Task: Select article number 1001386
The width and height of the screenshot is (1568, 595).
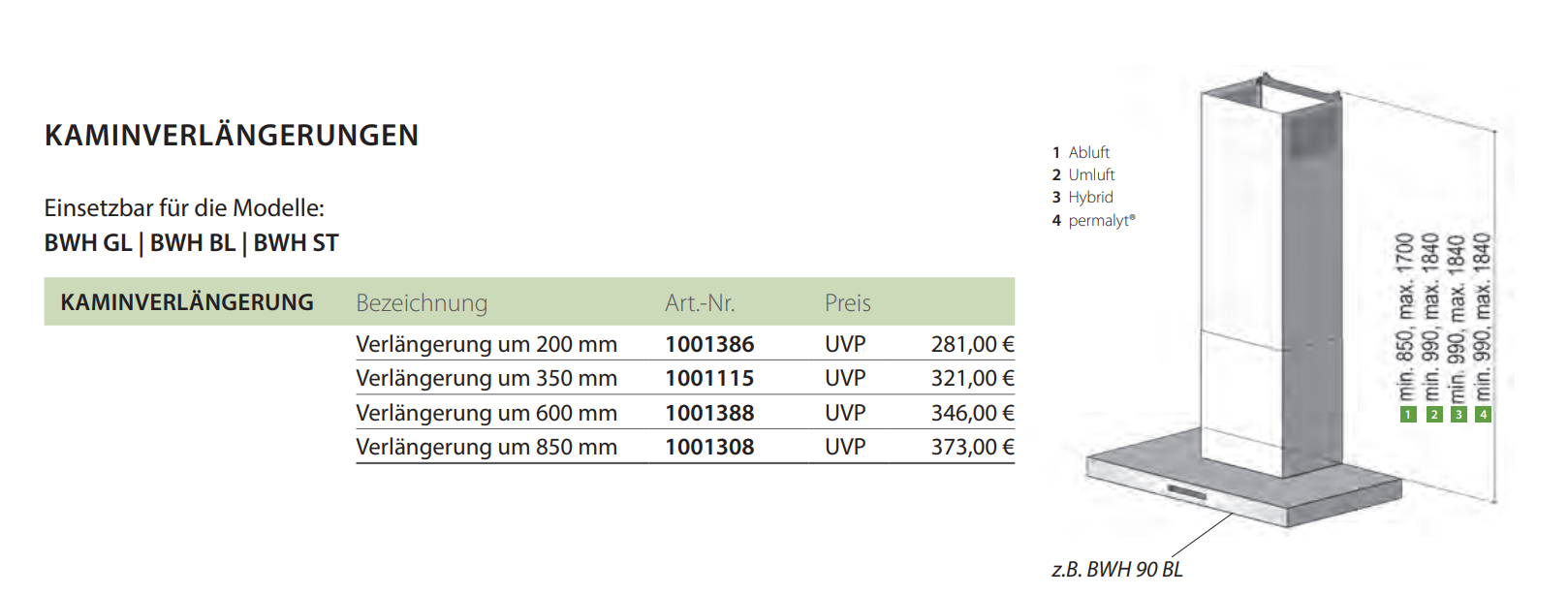Action: (x=709, y=344)
